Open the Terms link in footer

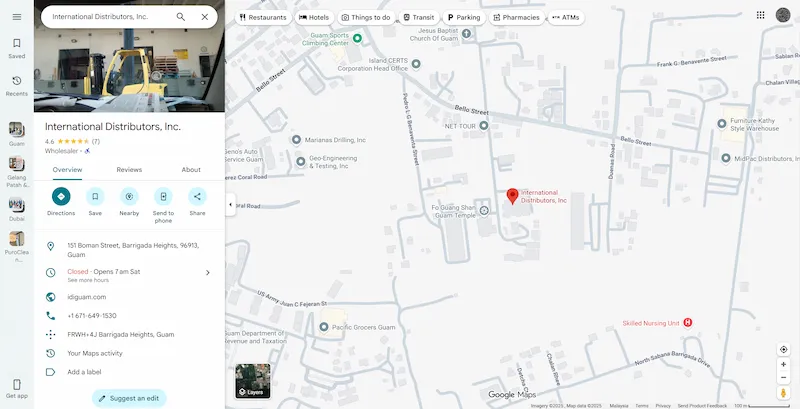[642, 406]
